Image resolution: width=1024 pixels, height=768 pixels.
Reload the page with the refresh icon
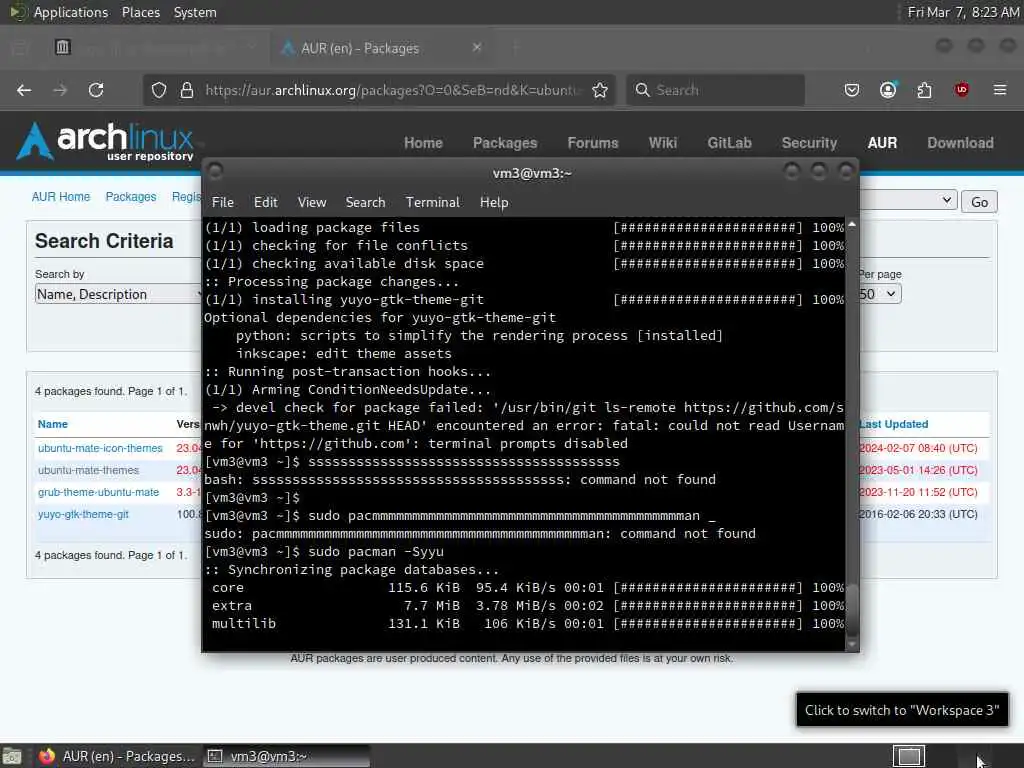coord(96,90)
